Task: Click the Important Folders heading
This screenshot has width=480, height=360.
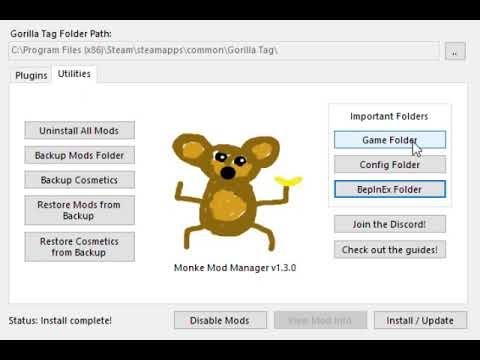Action: click(x=389, y=116)
